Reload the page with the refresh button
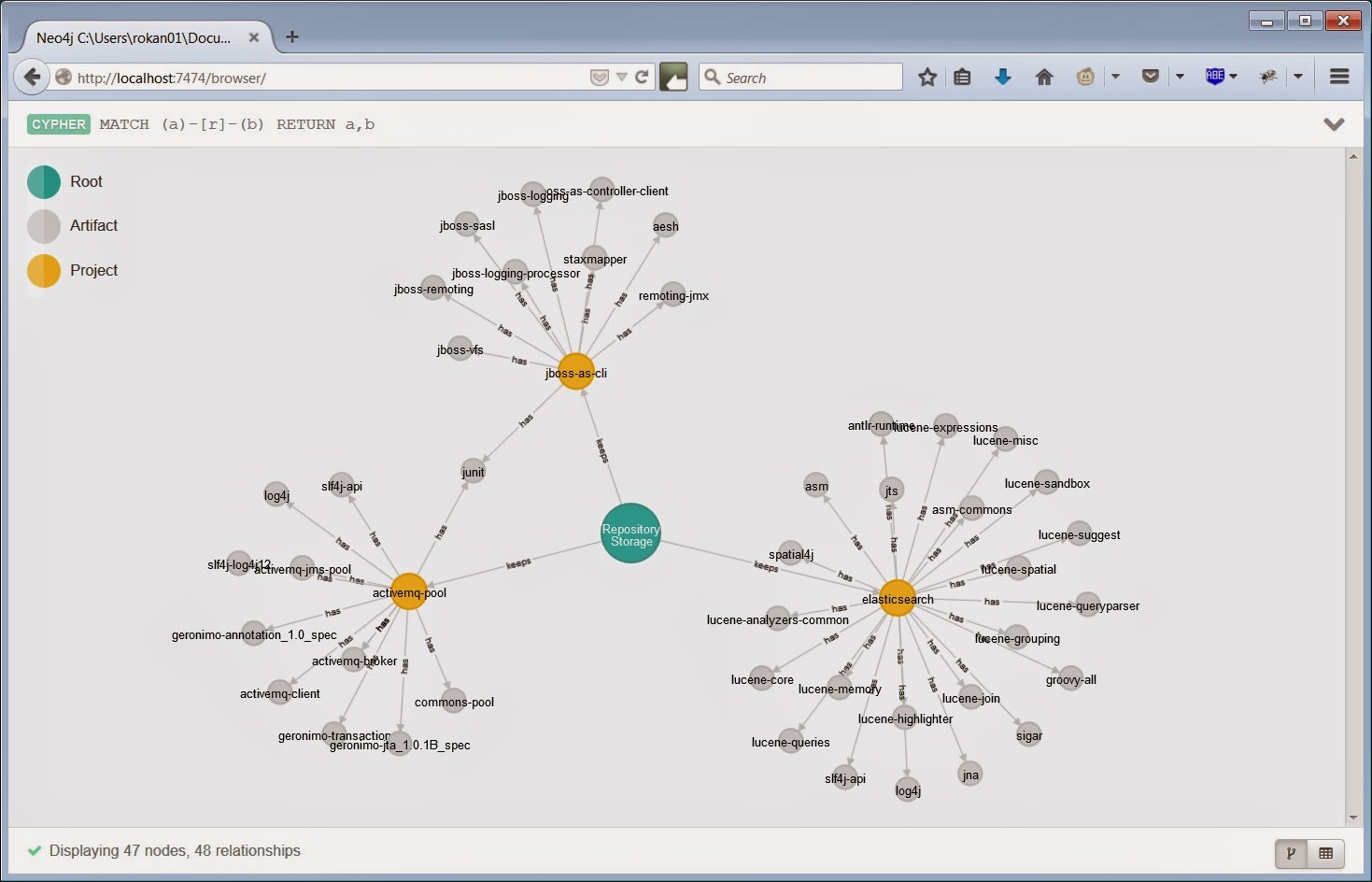The width and height of the screenshot is (1372, 882). 642,77
